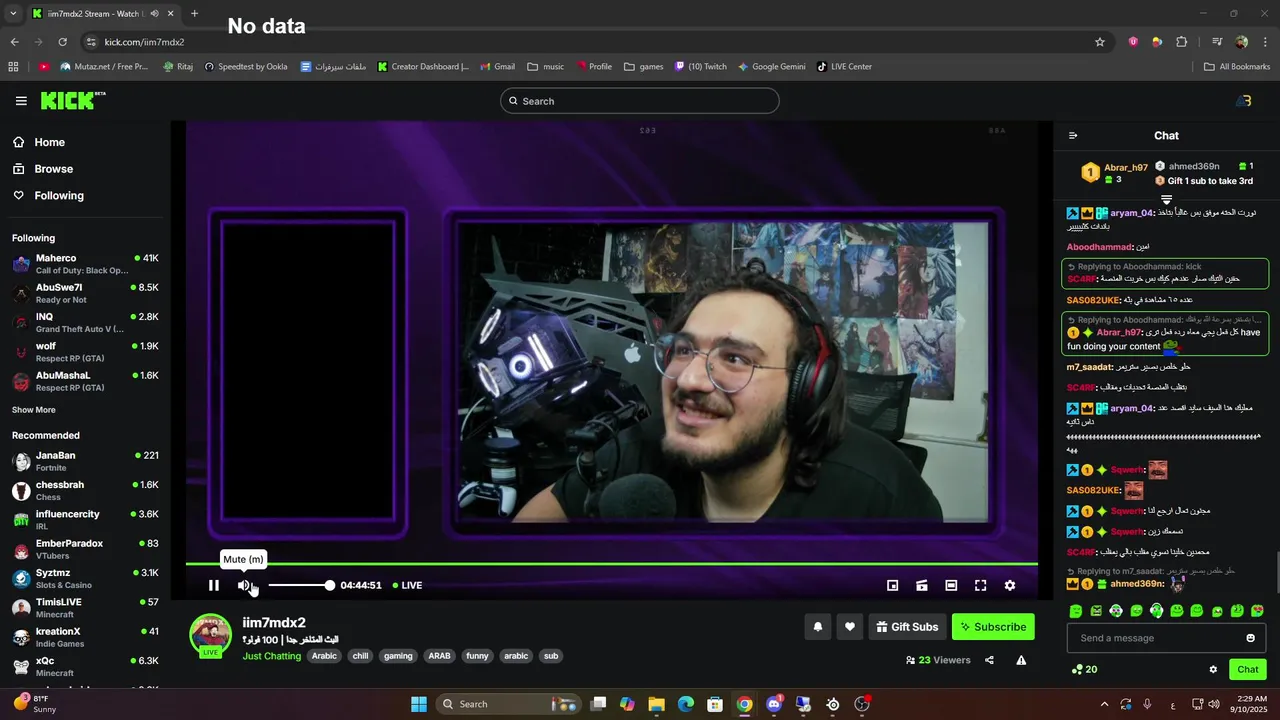Screen dimensions: 1280x720
Task: Bookmark this page with the star icon
Action: click(1100, 42)
